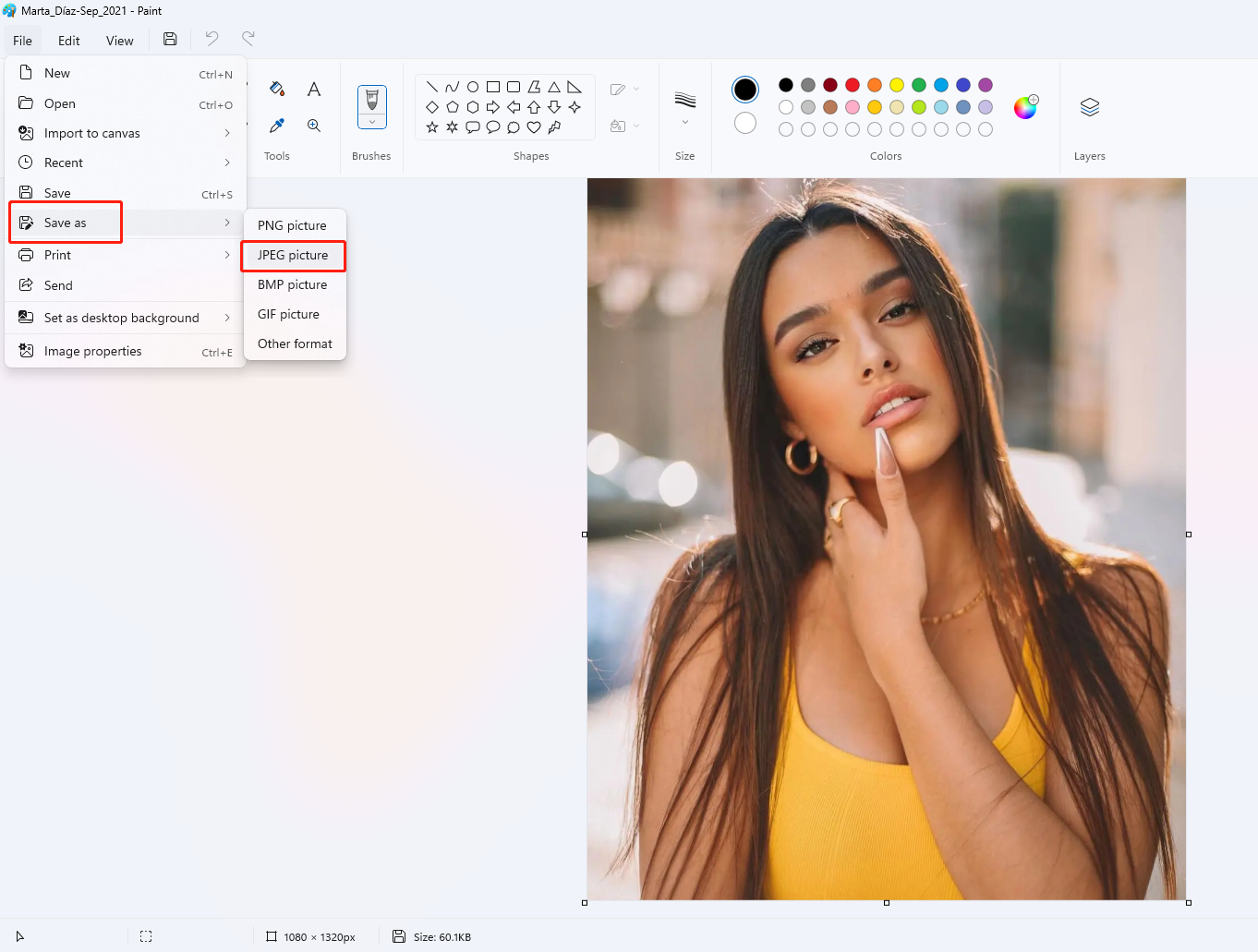
Task: Open the Brushes dropdown arrow
Action: (x=372, y=122)
